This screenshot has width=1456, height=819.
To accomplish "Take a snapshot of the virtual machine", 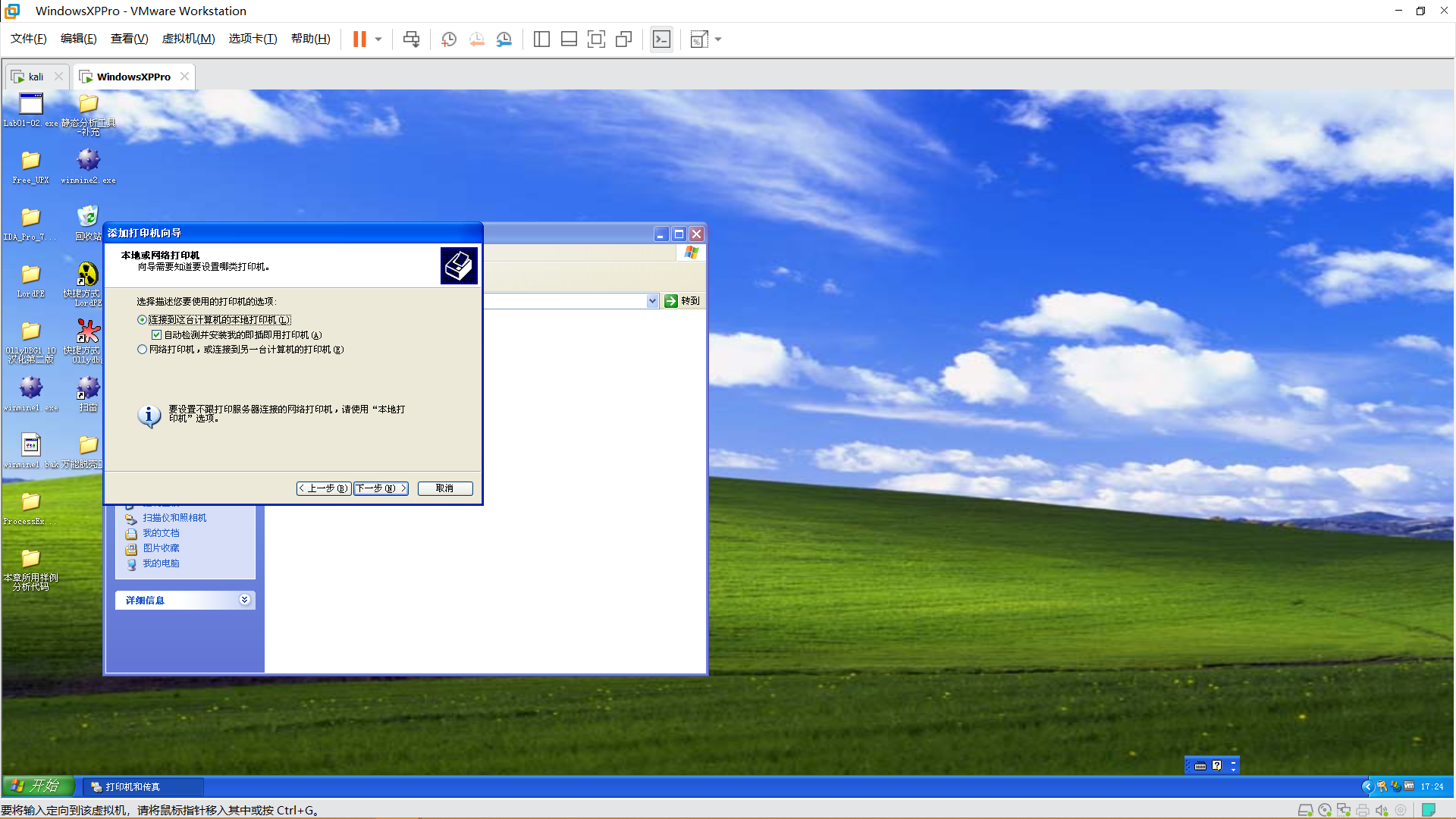I will (x=449, y=39).
